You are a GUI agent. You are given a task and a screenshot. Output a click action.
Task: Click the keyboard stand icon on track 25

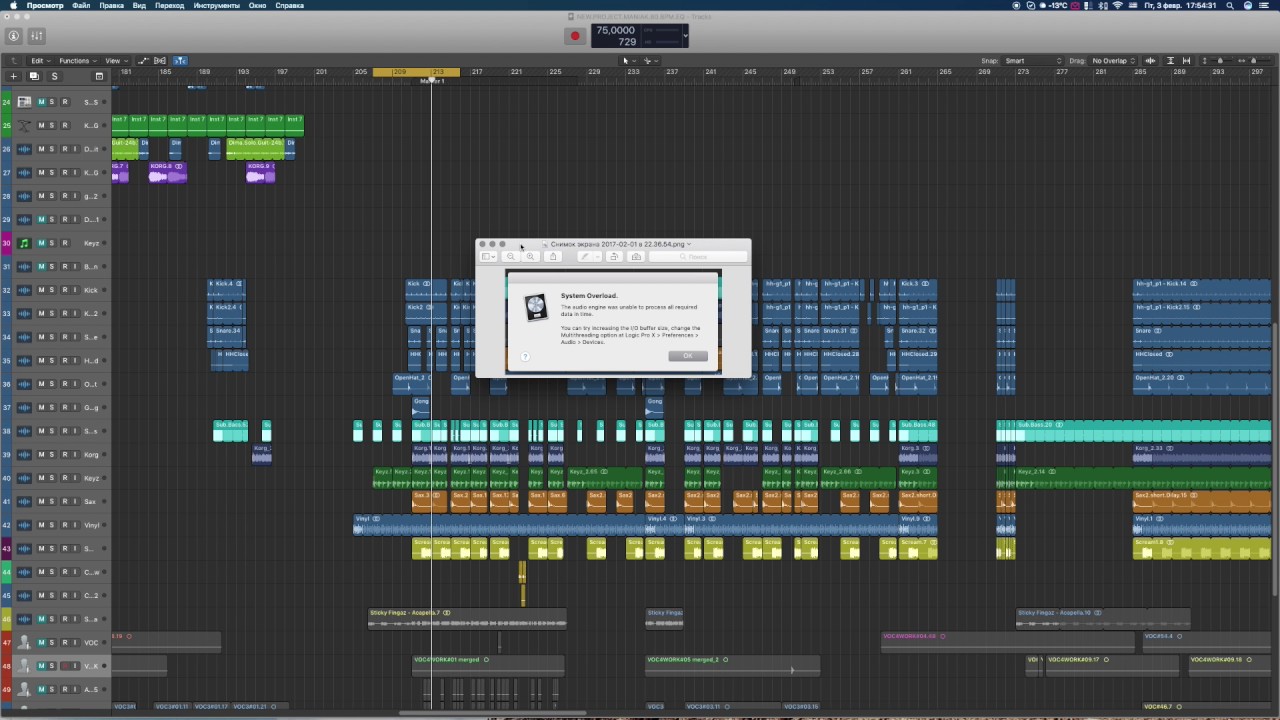tap(24, 126)
